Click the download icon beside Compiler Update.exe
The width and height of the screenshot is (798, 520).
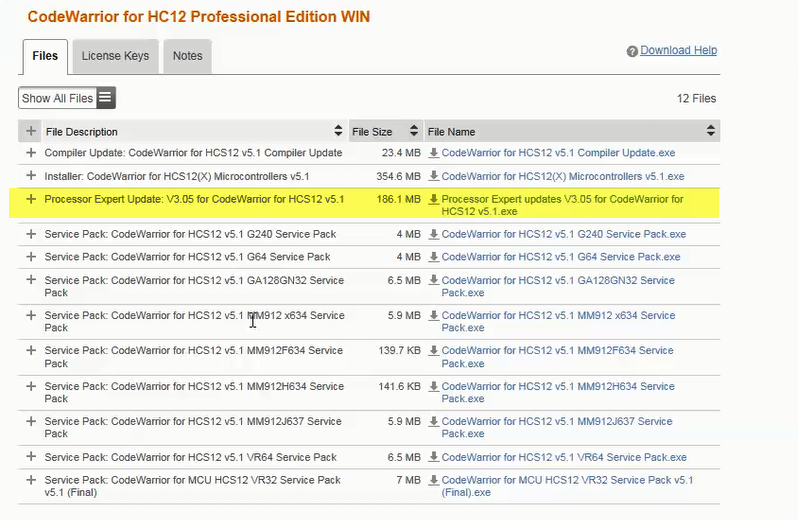pyautogui.click(x=434, y=153)
